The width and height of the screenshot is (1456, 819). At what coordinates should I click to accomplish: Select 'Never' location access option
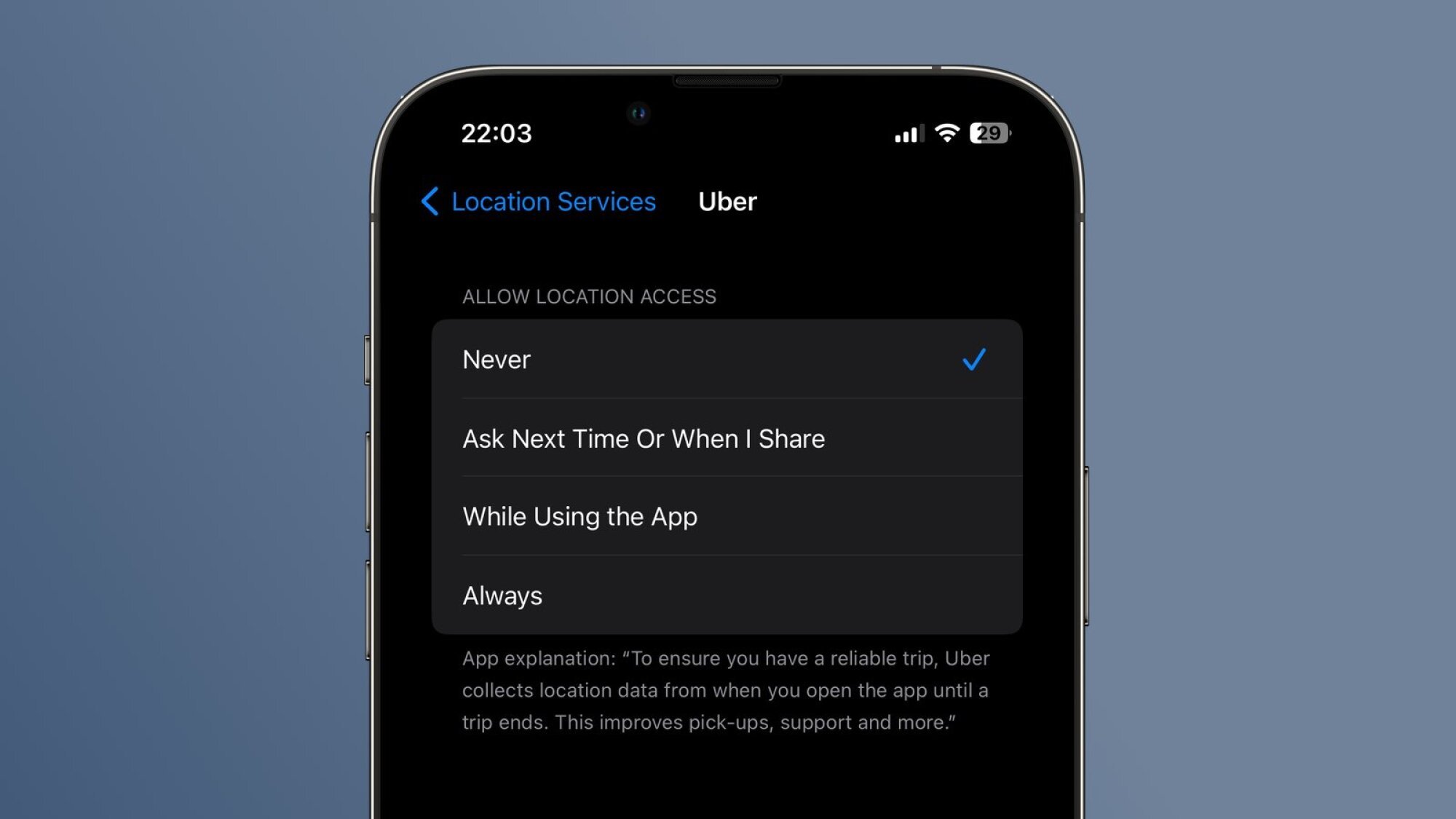click(727, 359)
